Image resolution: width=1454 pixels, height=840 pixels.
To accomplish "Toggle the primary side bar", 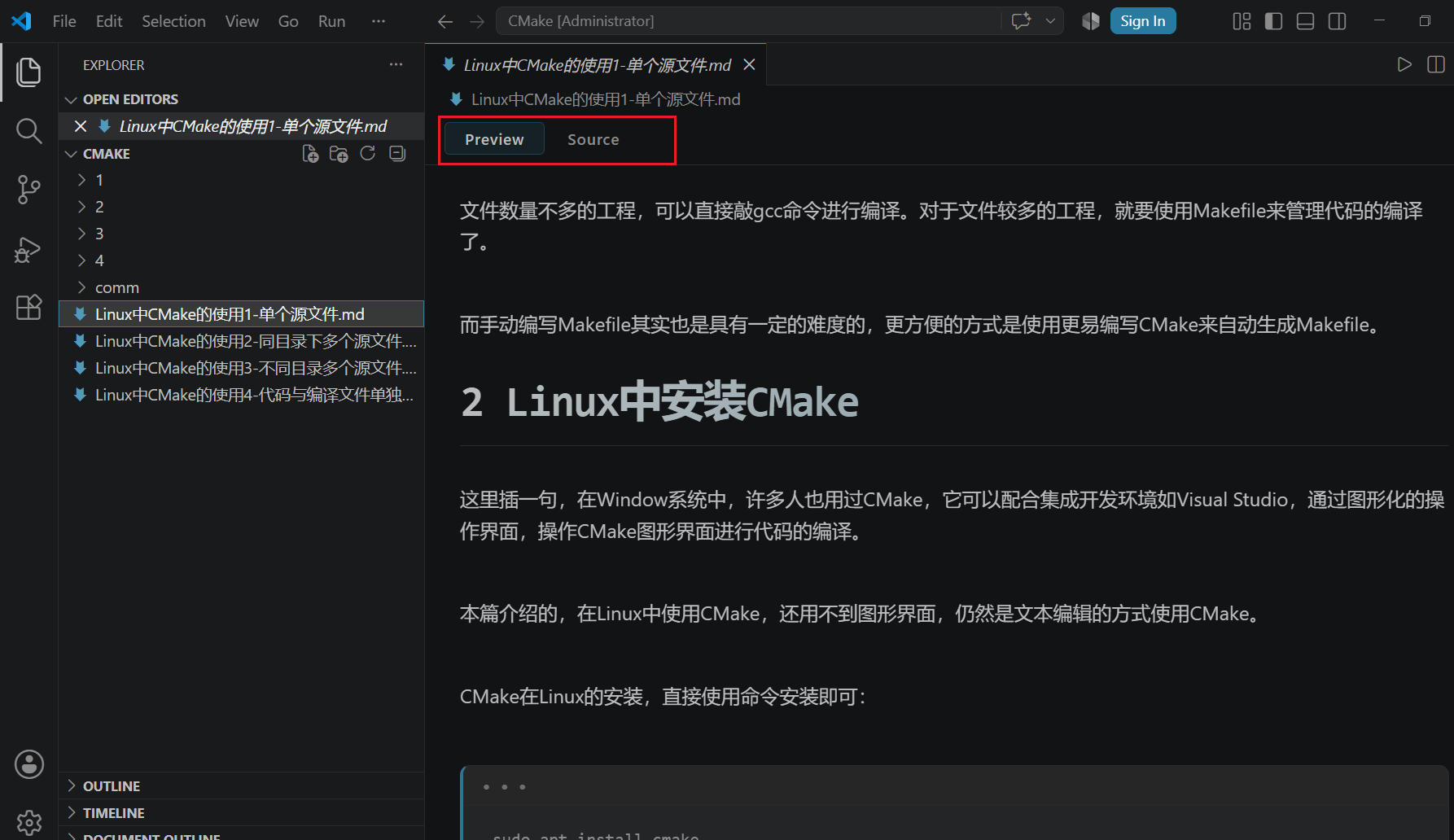I will [x=1273, y=21].
